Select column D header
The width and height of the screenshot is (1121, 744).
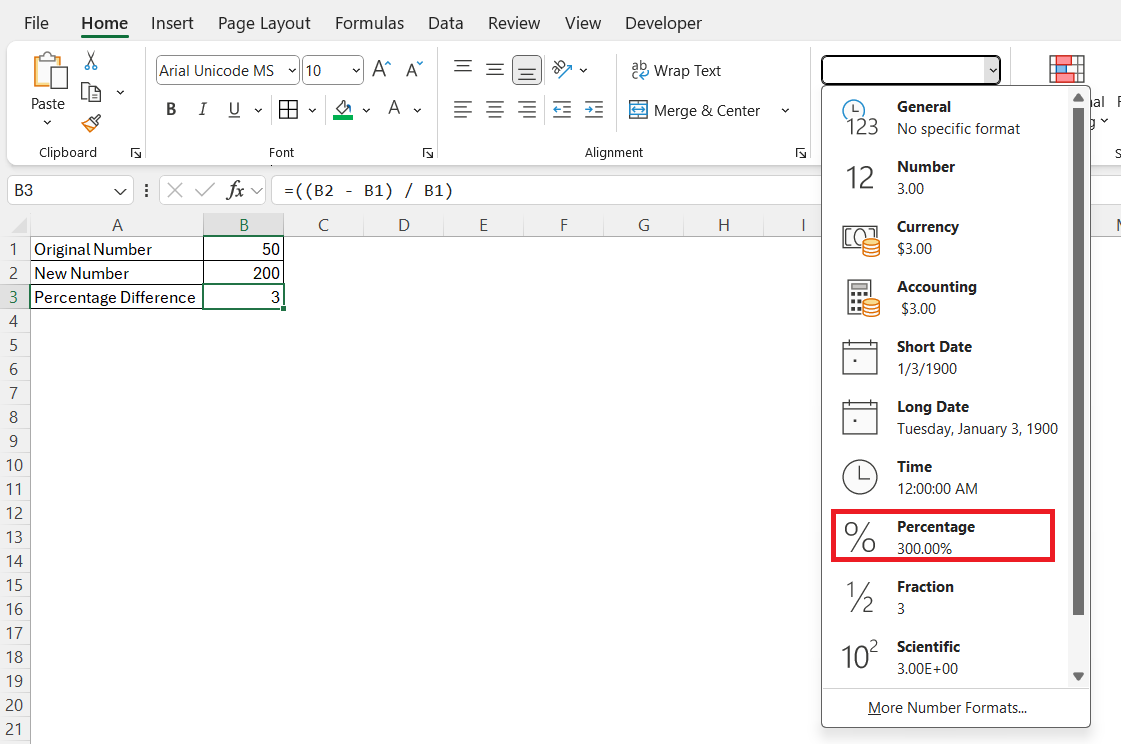[x=403, y=225]
